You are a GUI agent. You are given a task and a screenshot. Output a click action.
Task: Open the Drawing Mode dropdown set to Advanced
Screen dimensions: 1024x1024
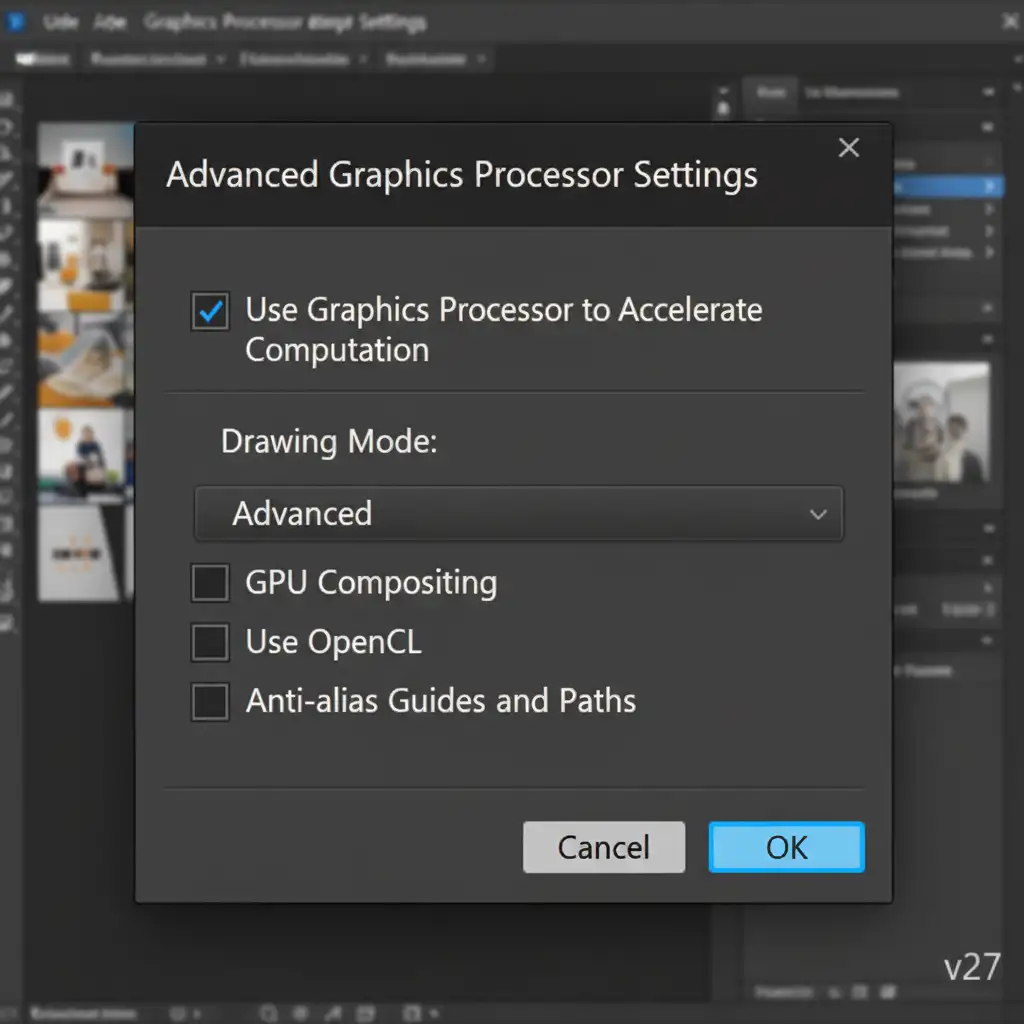518,514
